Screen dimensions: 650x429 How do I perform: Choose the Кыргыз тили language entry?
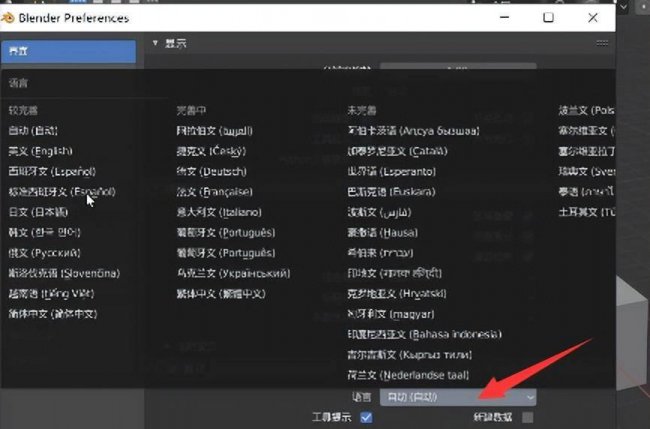(410, 354)
